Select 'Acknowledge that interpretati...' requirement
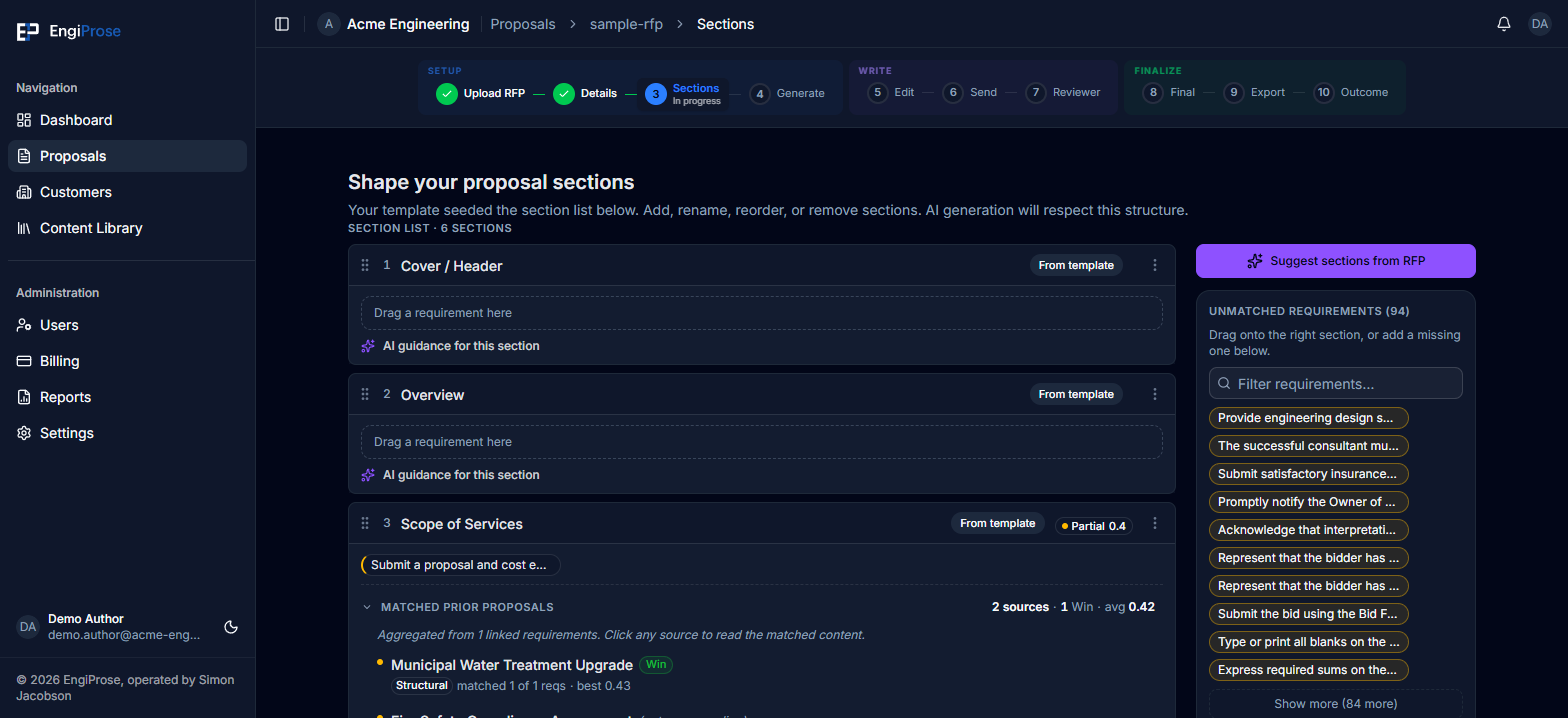 1309,530
